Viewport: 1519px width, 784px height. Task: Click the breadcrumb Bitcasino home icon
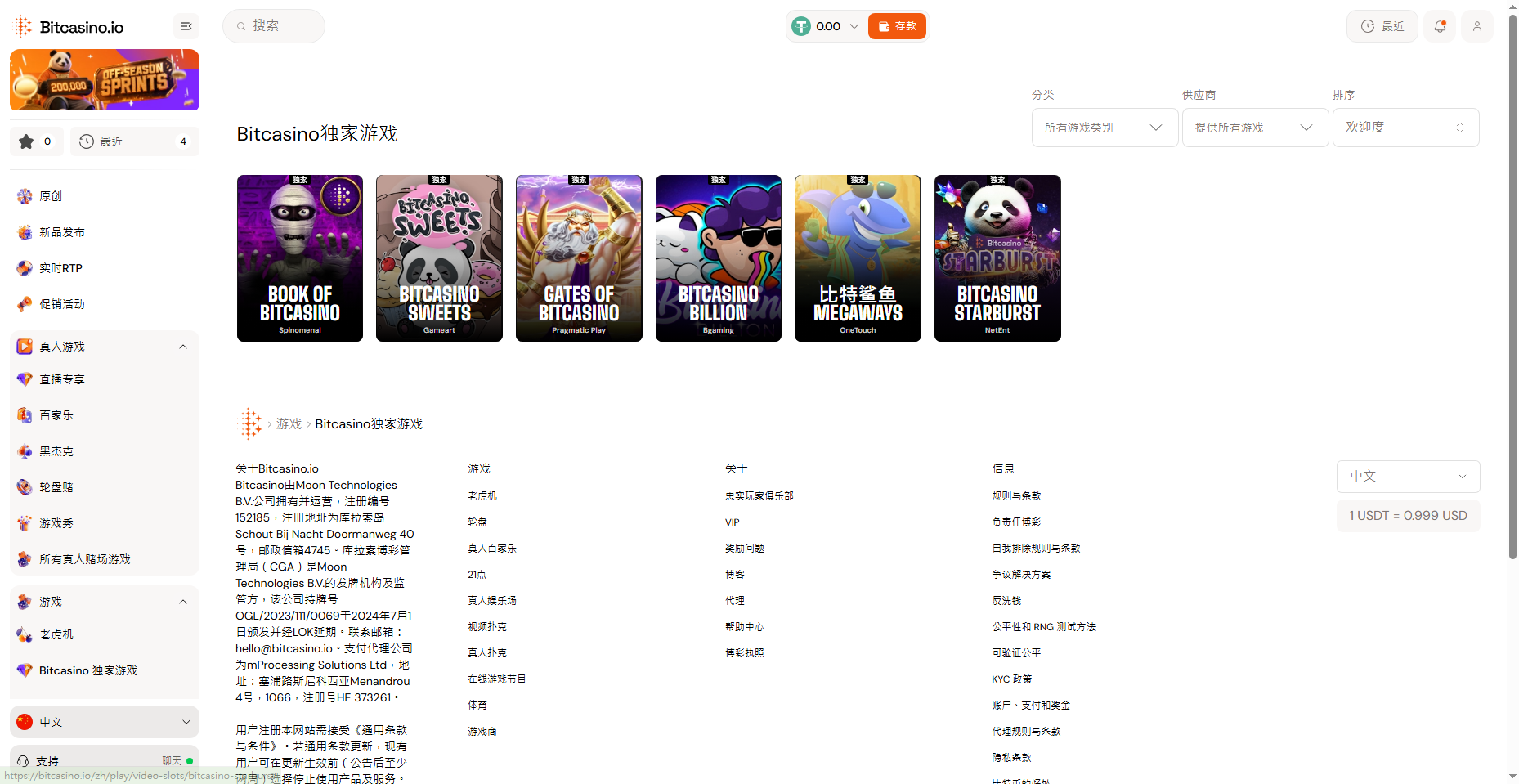(250, 423)
